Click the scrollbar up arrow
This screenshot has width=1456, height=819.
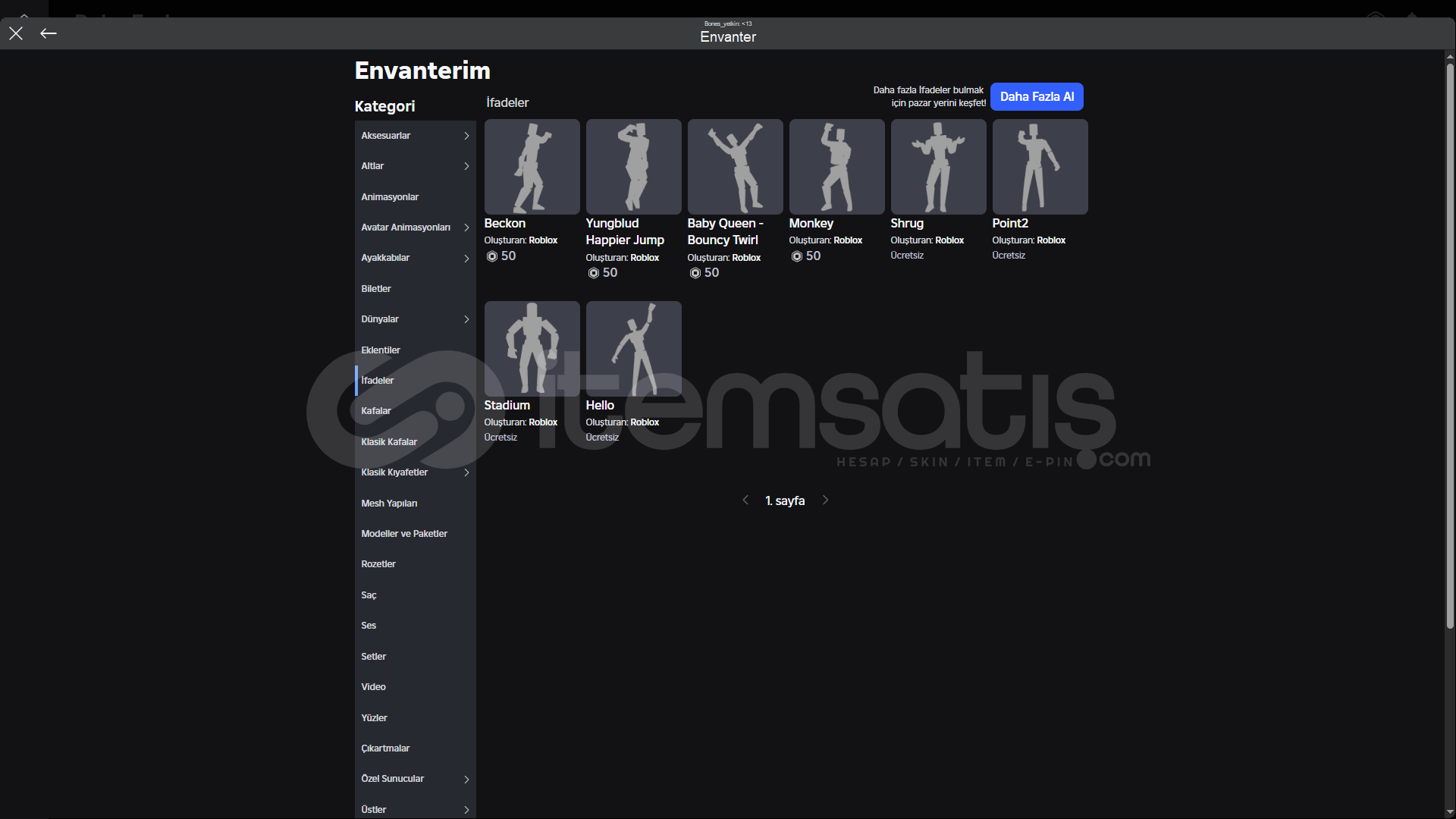point(1450,56)
